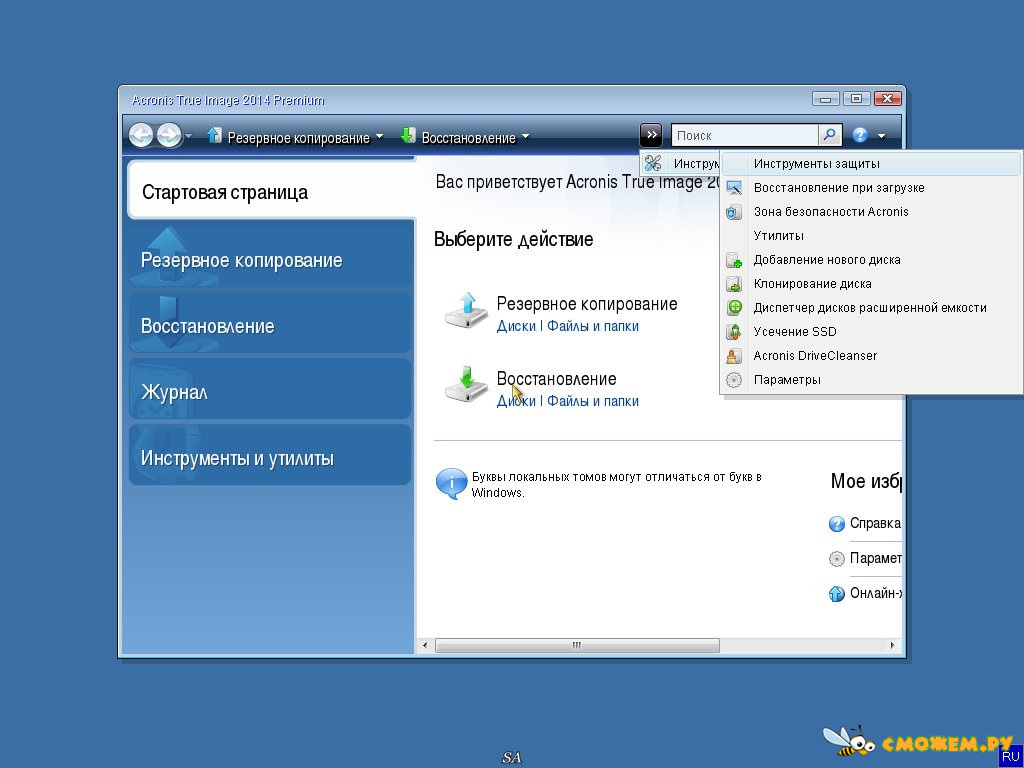Open Инструменты и утилиты sidebar tab
Viewport: 1024px width, 768px height.
pyautogui.click(x=271, y=455)
